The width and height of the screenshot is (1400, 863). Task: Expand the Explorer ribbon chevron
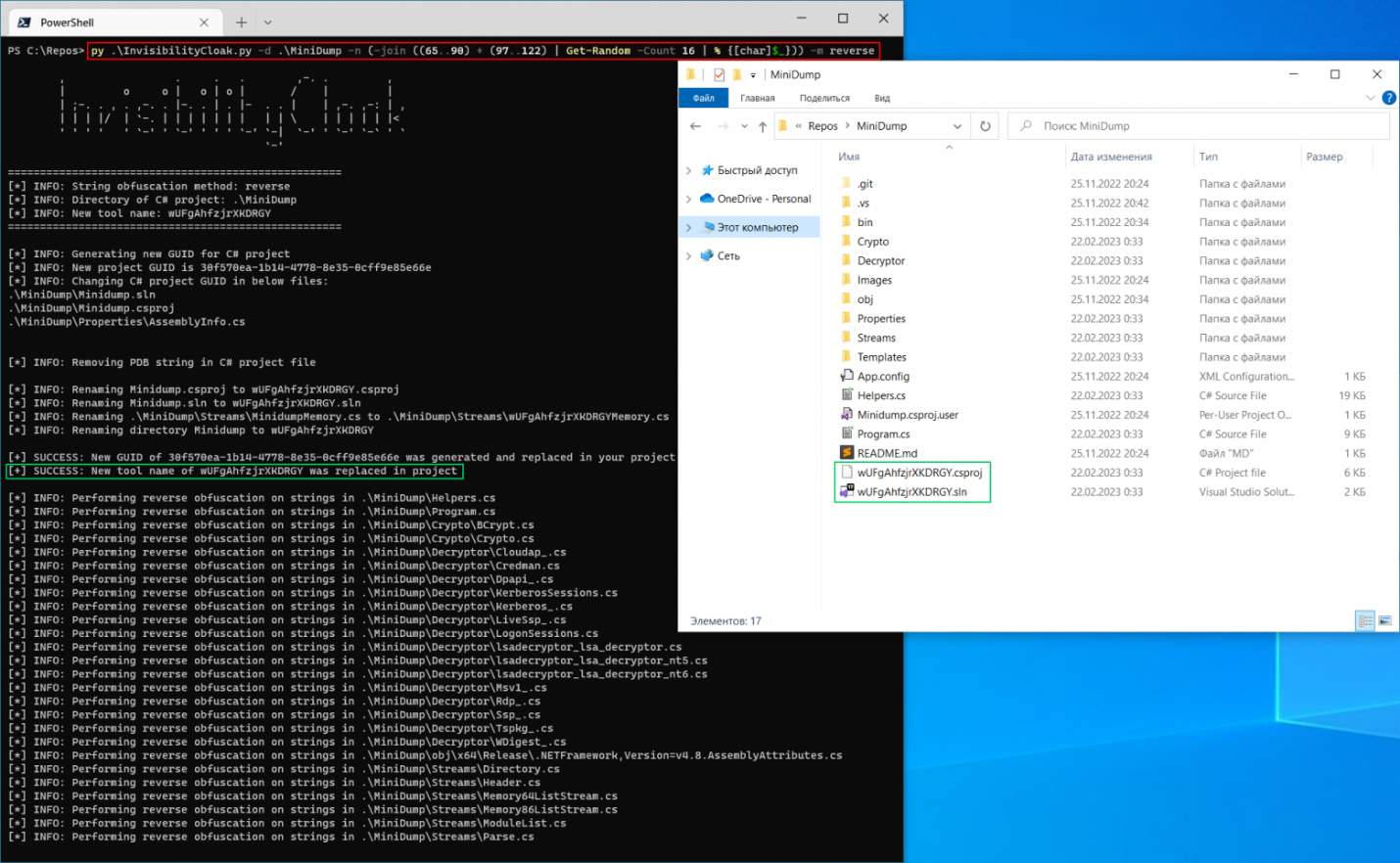[x=1370, y=98]
